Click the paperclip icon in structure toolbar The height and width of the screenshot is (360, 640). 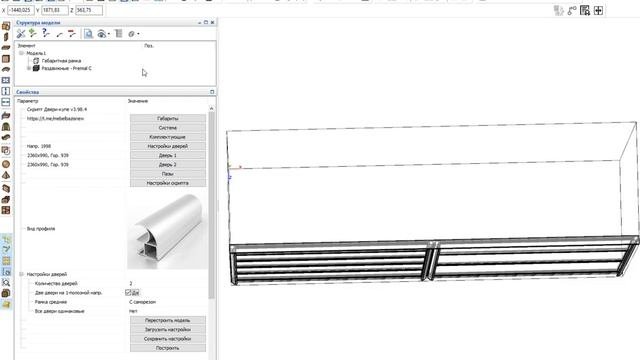[131, 34]
